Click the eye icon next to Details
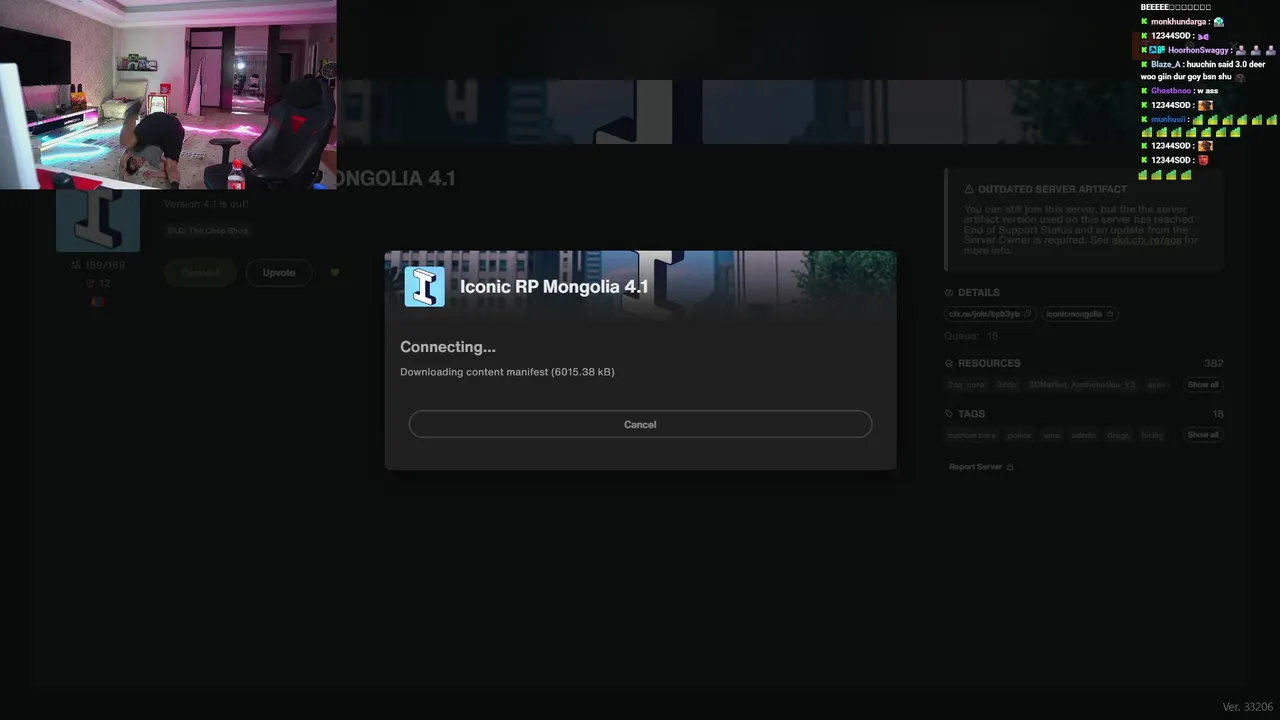 (949, 293)
